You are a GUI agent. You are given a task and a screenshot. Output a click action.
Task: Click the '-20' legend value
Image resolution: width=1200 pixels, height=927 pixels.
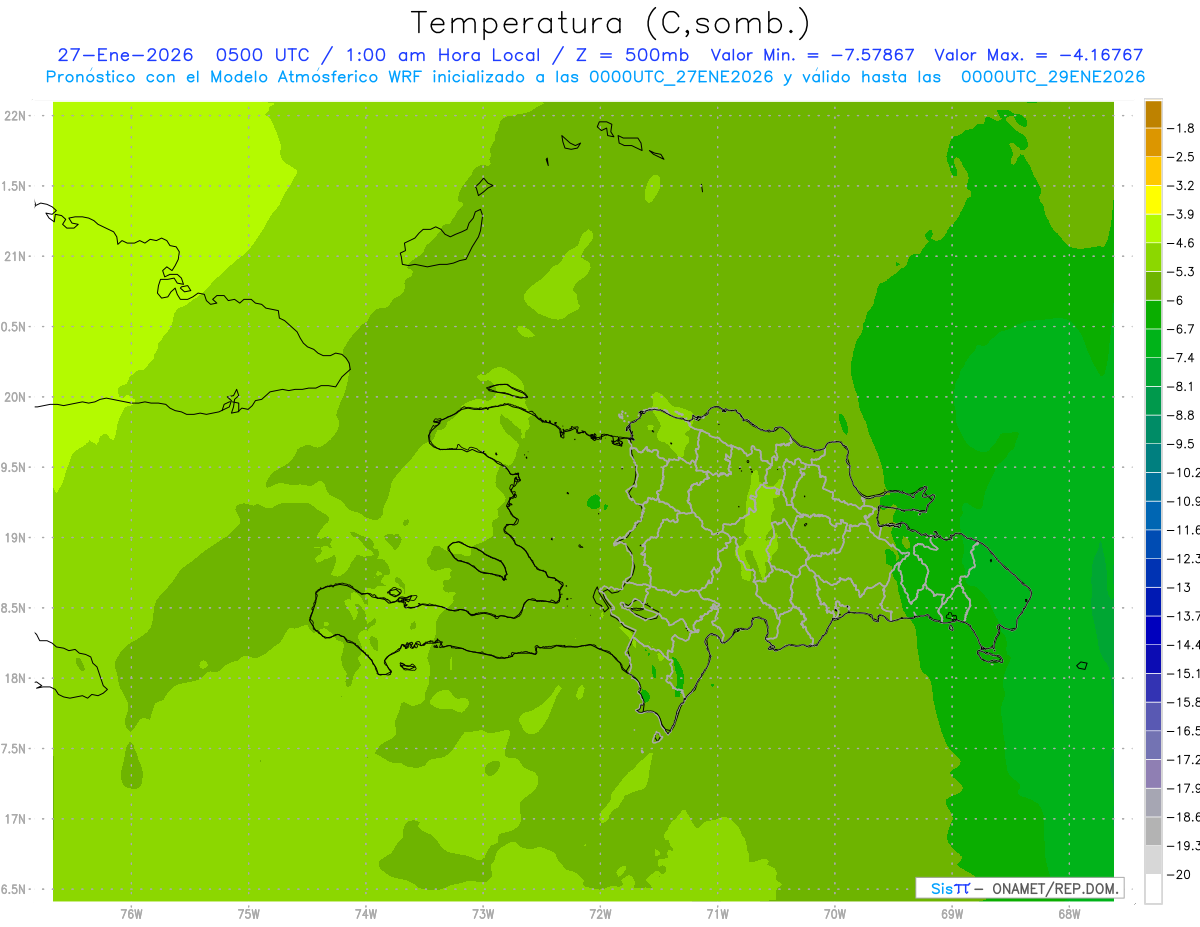pyautogui.click(x=1177, y=875)
